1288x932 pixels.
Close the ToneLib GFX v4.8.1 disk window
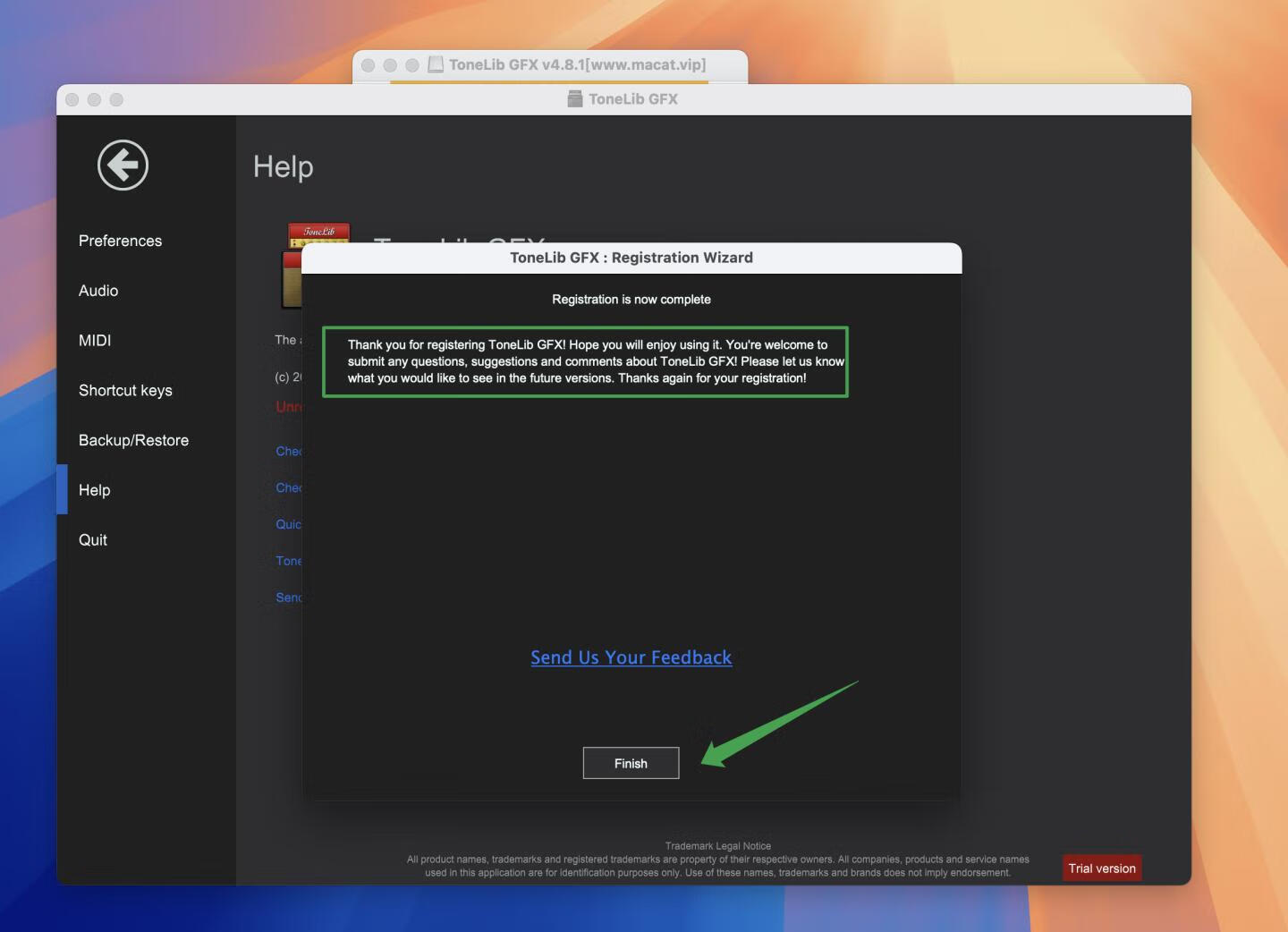(368, 65)
